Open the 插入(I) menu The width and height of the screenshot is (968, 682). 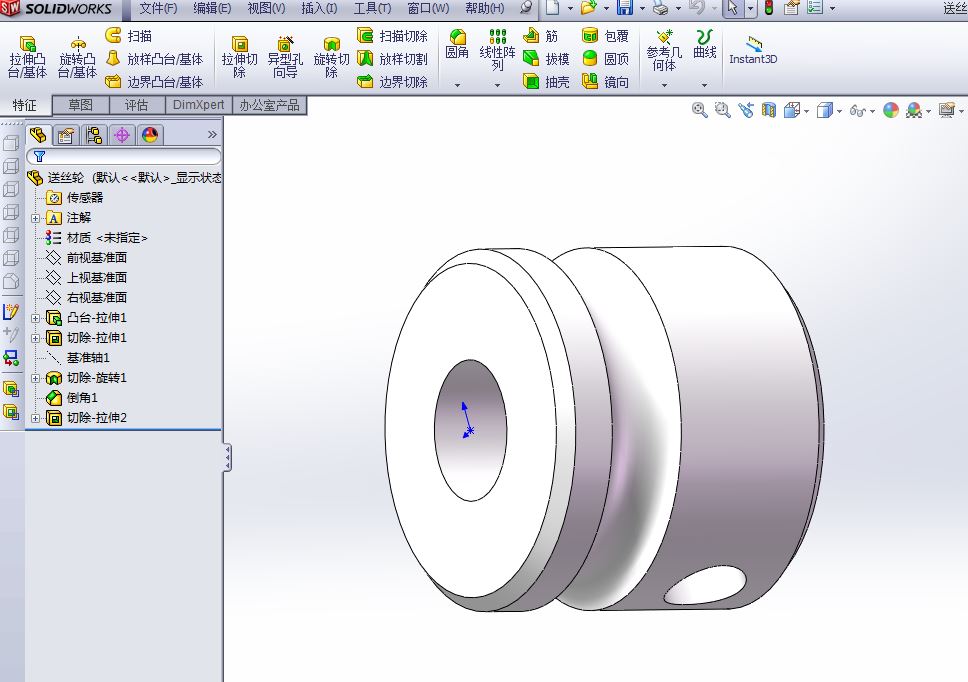click(x=319, y=9)
